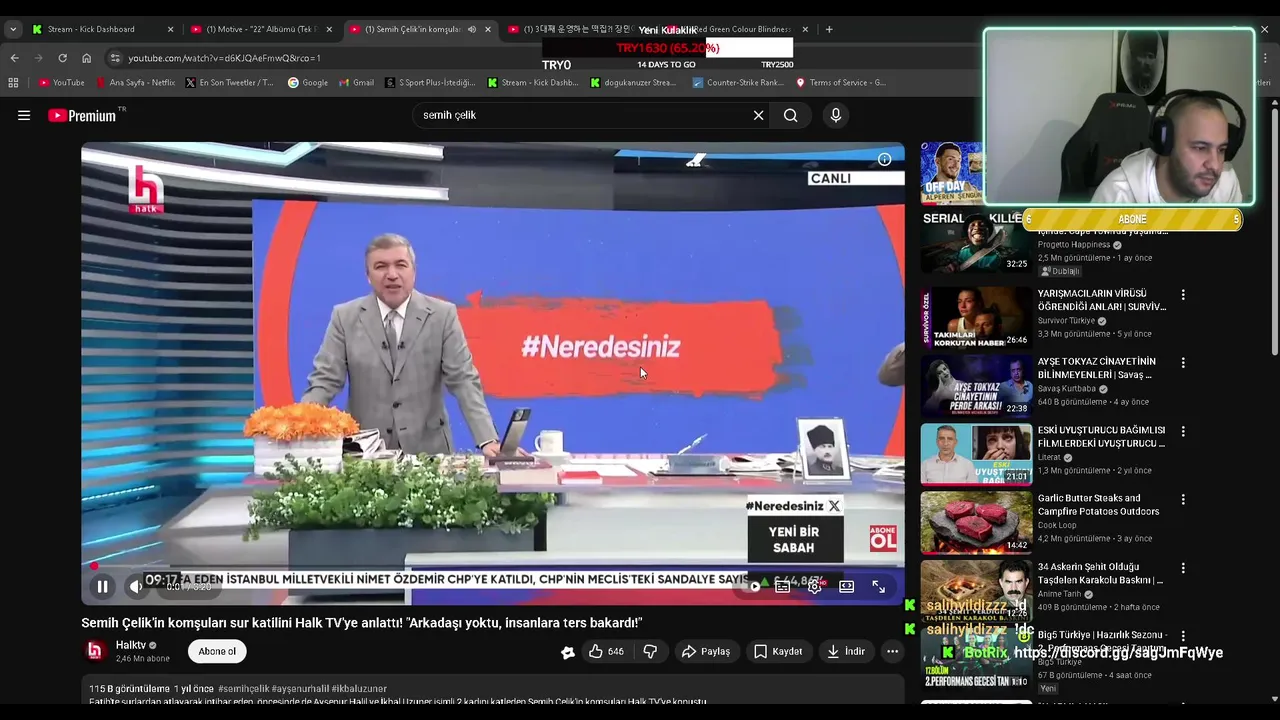
Task: Open YouTube hamburger guide menu
Action: point(24,115)
